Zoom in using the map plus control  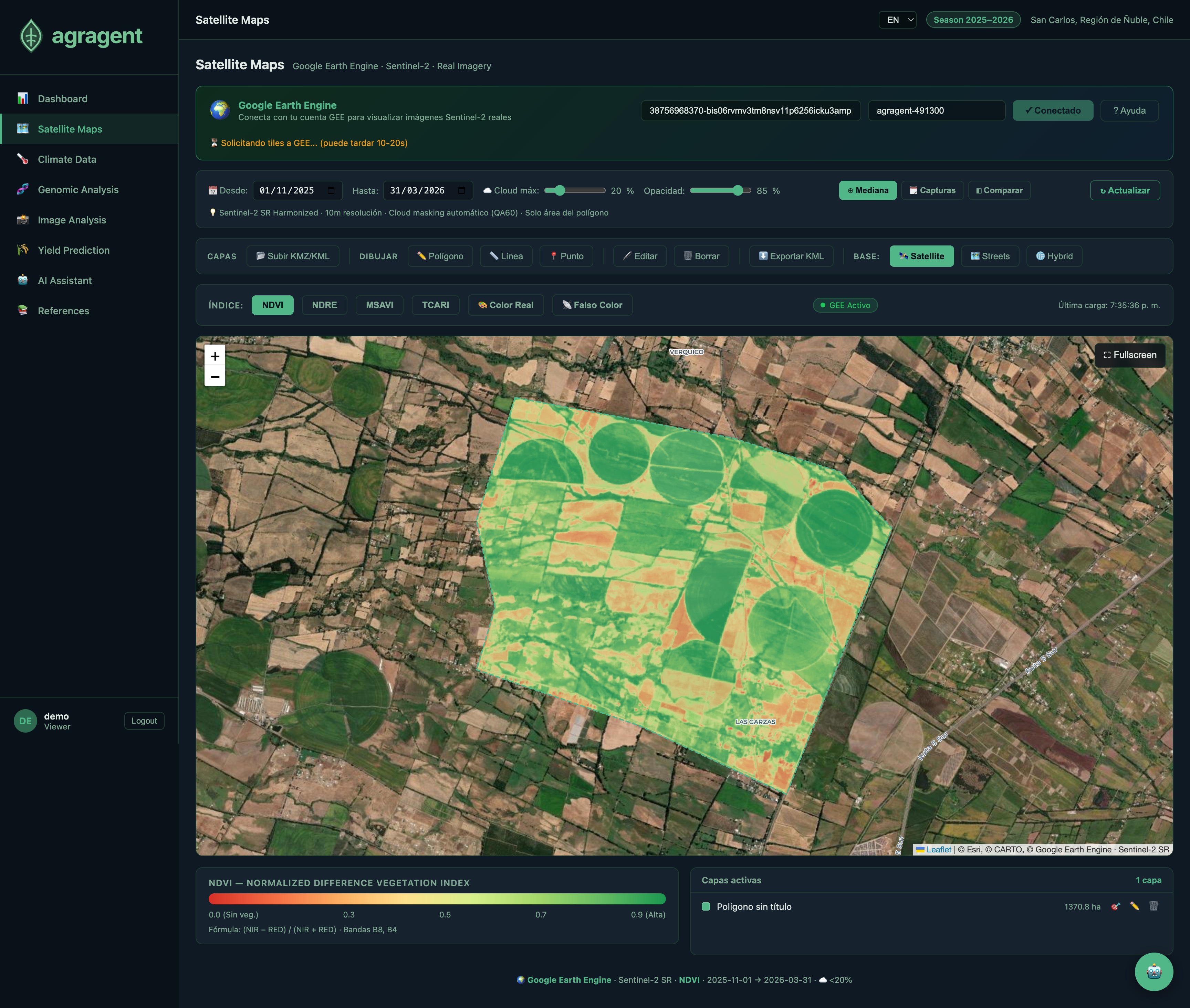click(x=215, y=355)
